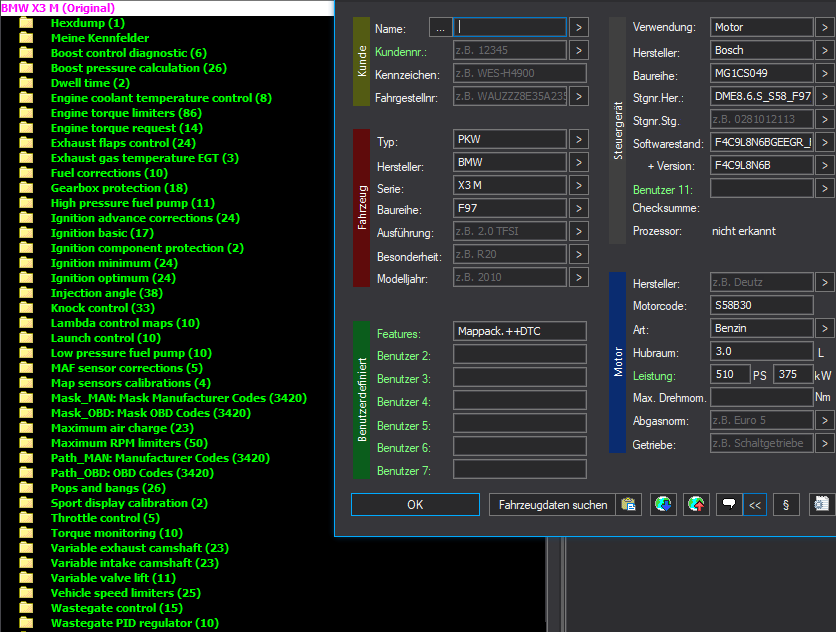Expand the Serie X3 M selection arrow
This screenshot has height=632, width=836.
580,186
